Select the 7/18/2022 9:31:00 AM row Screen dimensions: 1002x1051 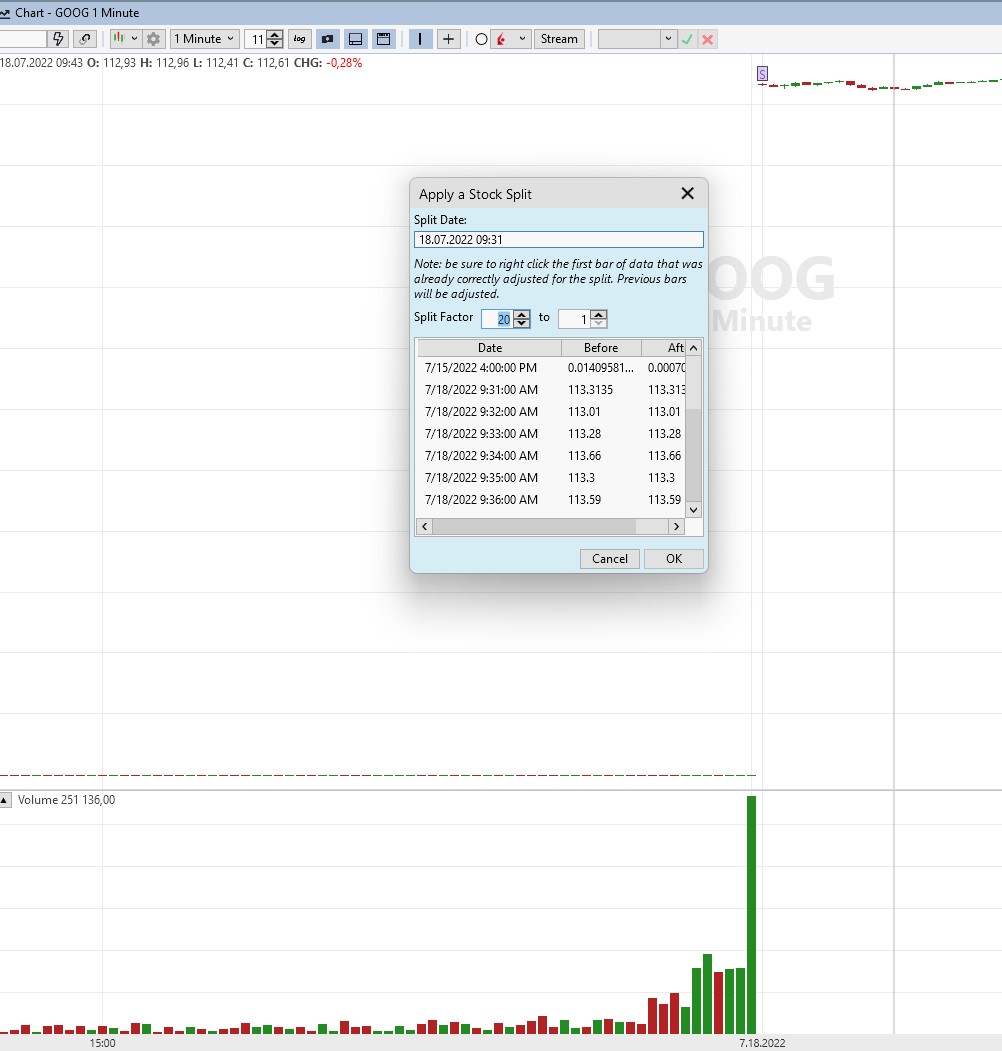click(x=551, y=389)
